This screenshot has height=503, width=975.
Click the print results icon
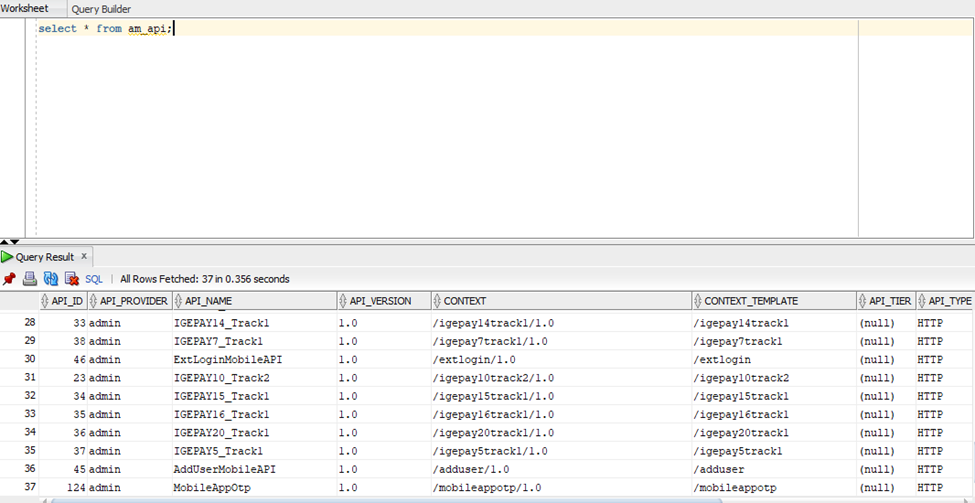tap(30, 279)
